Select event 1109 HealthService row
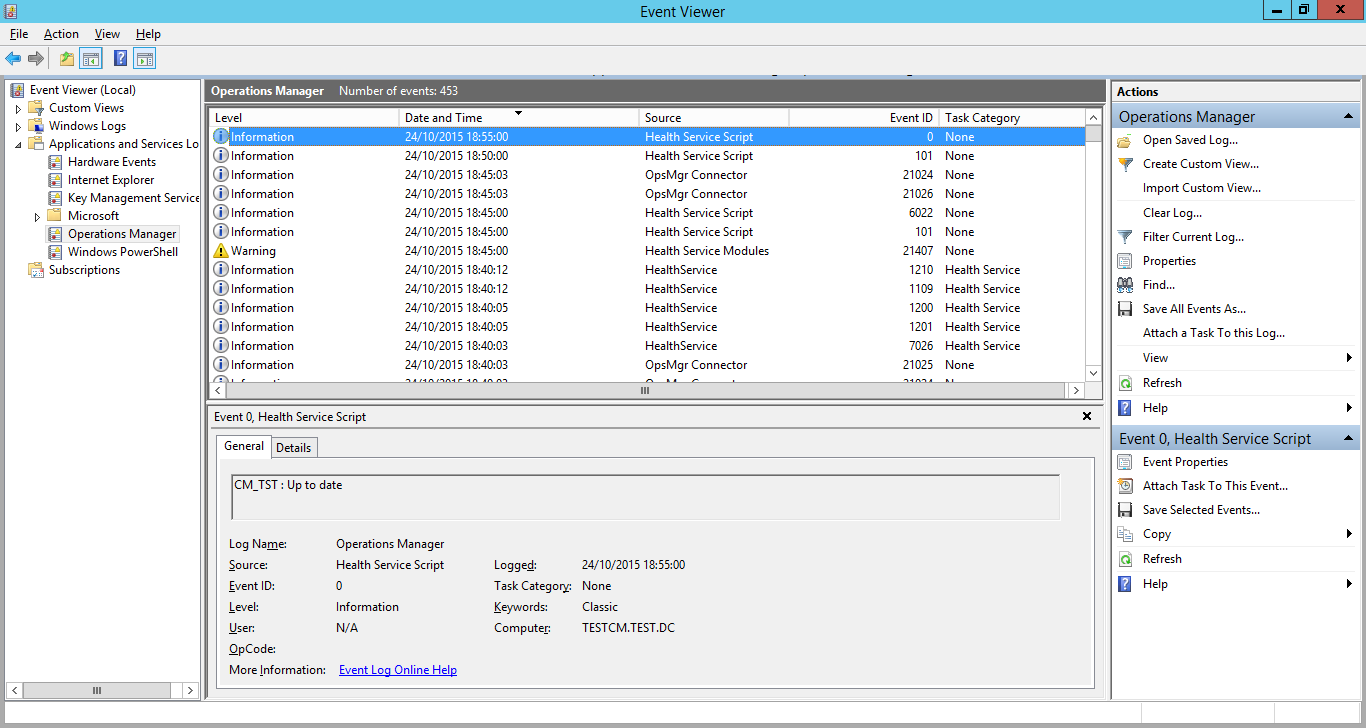The width and height of the screenshot is (1366, 728). [x=647, y=289]
